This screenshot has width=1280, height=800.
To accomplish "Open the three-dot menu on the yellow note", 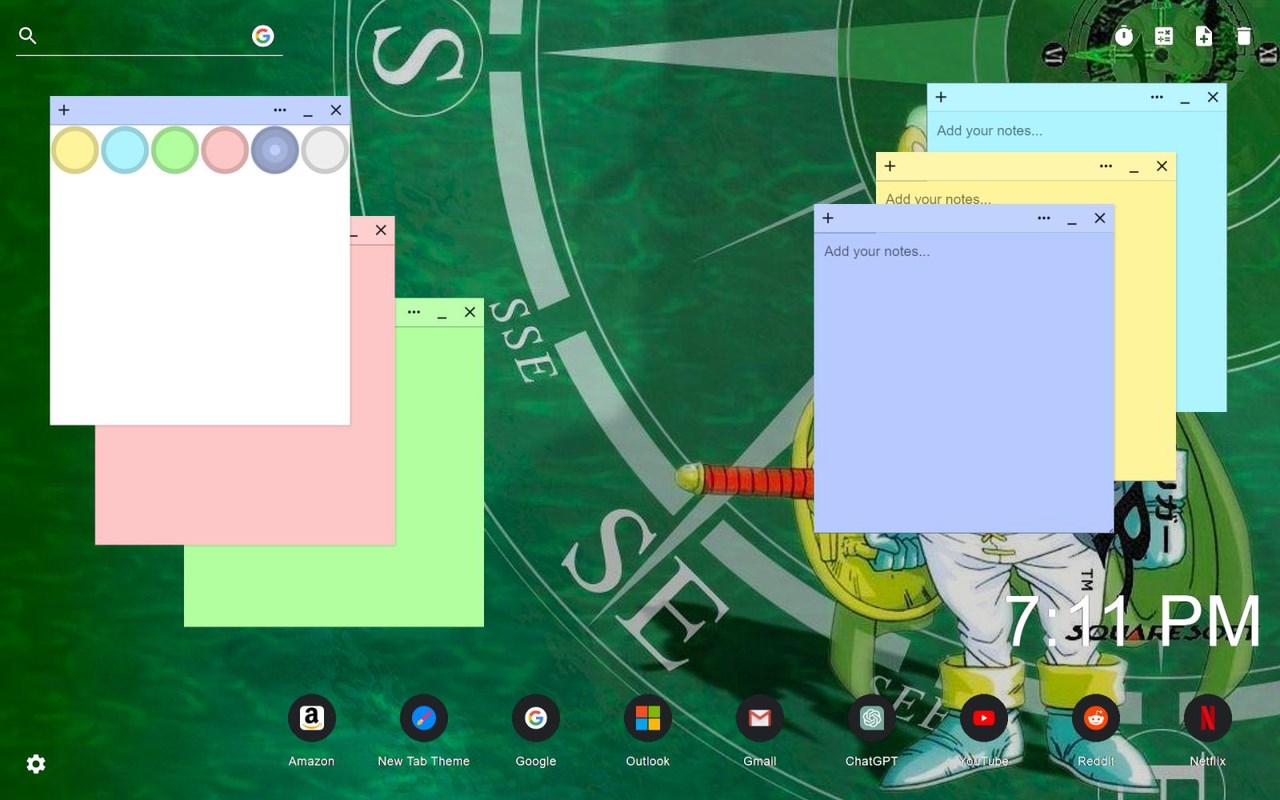I will 1106,166.
